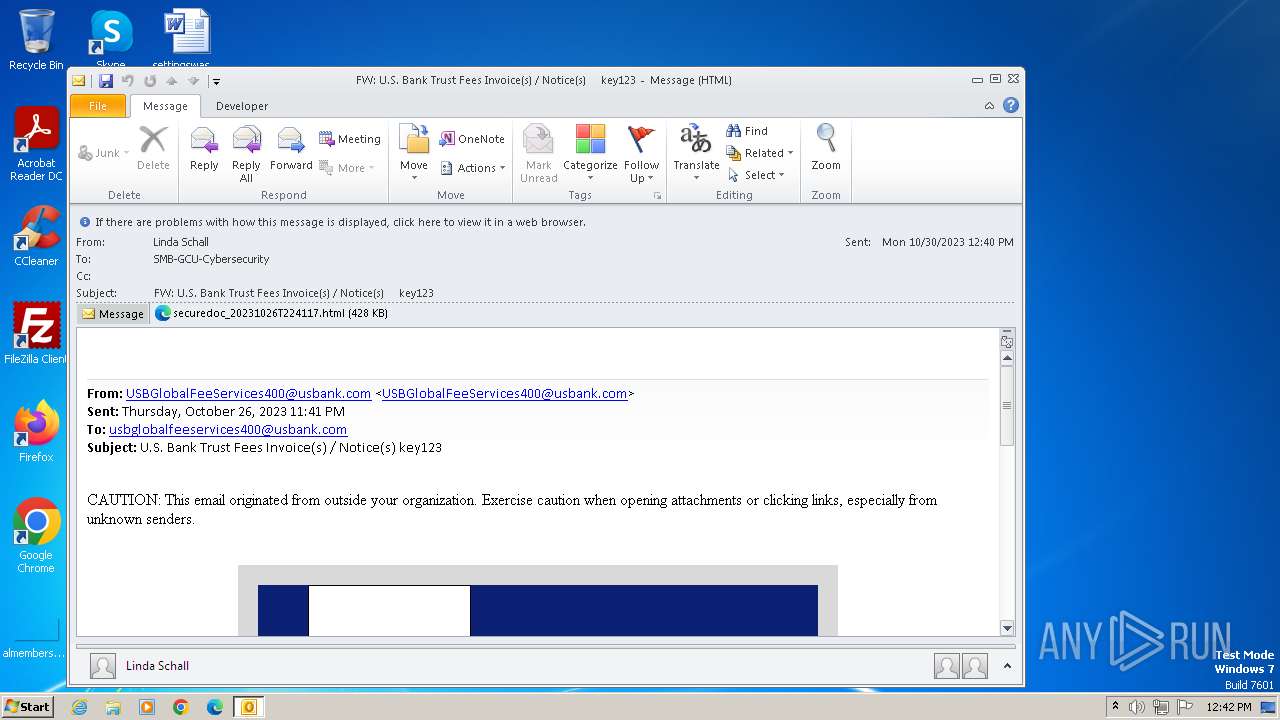Open Tags dialog launcher
This screenshot has height=720, width=1280.
[657, 196]
